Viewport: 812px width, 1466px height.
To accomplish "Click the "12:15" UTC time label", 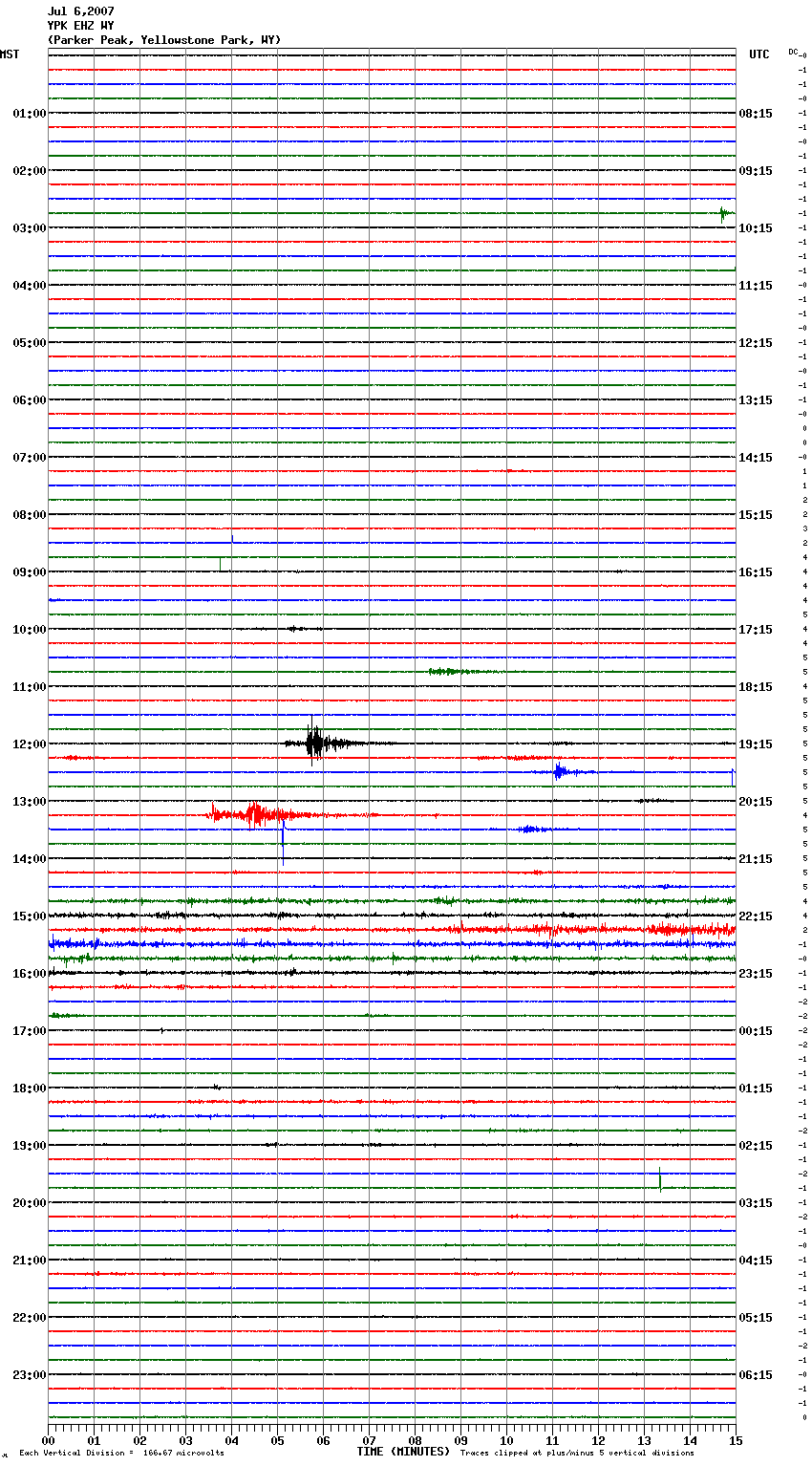I will (756, 343).
